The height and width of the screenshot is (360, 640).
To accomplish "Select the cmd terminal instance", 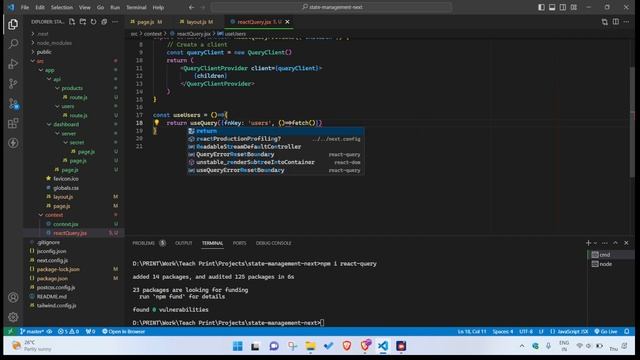I will tap(611, 255).
